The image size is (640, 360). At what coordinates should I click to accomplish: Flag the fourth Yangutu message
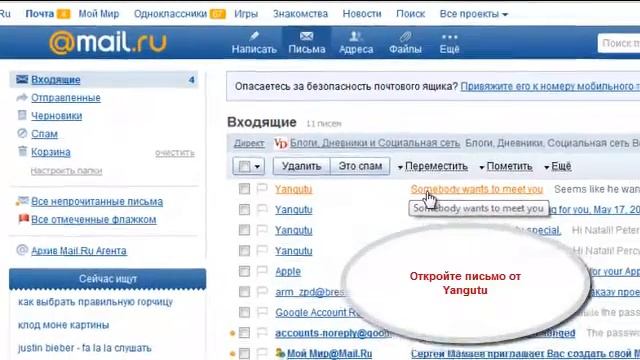click(262, 250)
